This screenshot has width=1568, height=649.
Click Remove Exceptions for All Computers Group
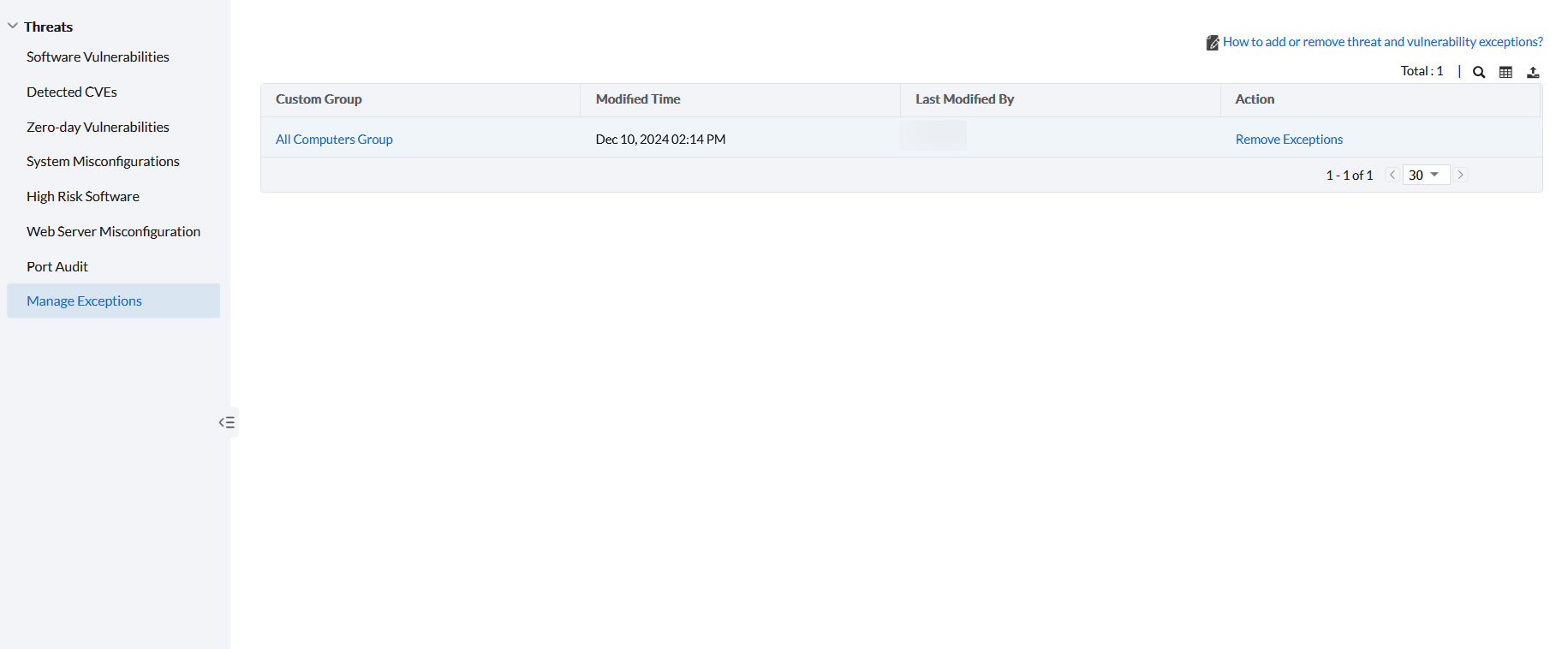(1289, 139)
